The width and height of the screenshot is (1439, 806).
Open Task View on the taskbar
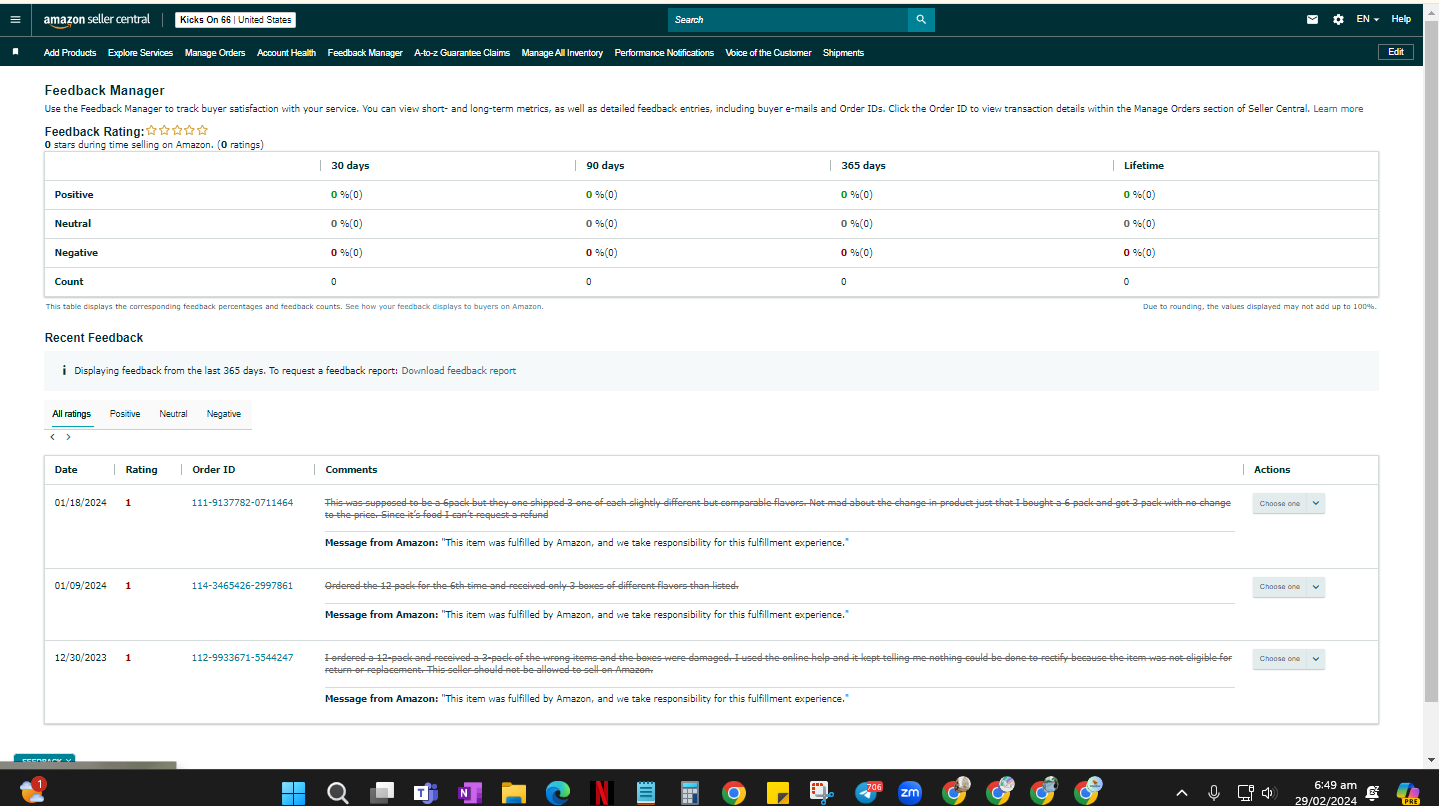(x=381, y=793)
